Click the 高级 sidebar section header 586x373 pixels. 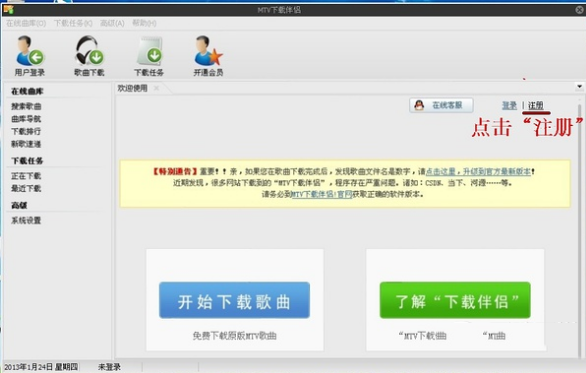tap(19, 205)
